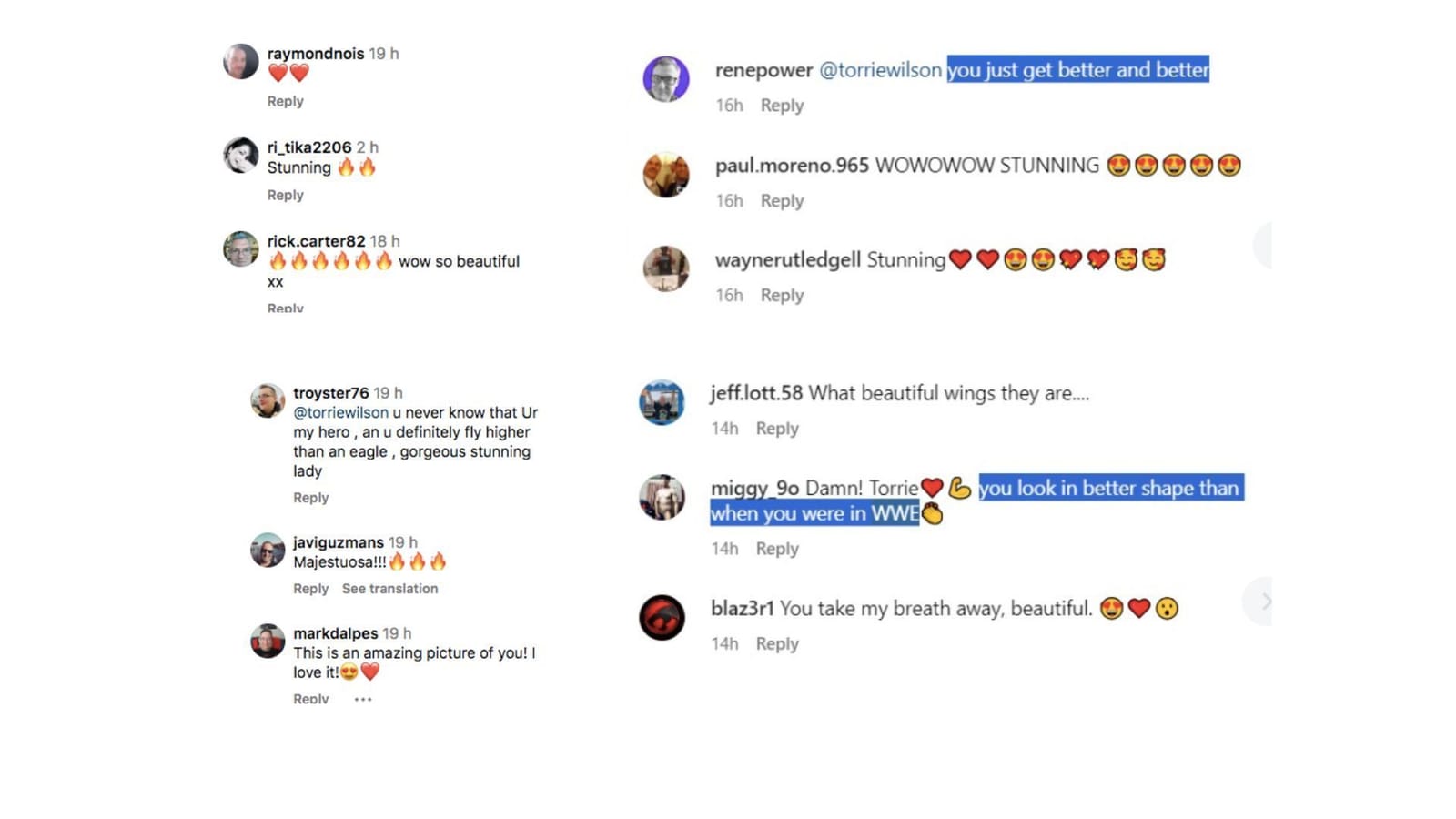This screenshot has height=819, width=1456.
Task: Open jeff.lott.58's avatar
Action: coord(662,402)
